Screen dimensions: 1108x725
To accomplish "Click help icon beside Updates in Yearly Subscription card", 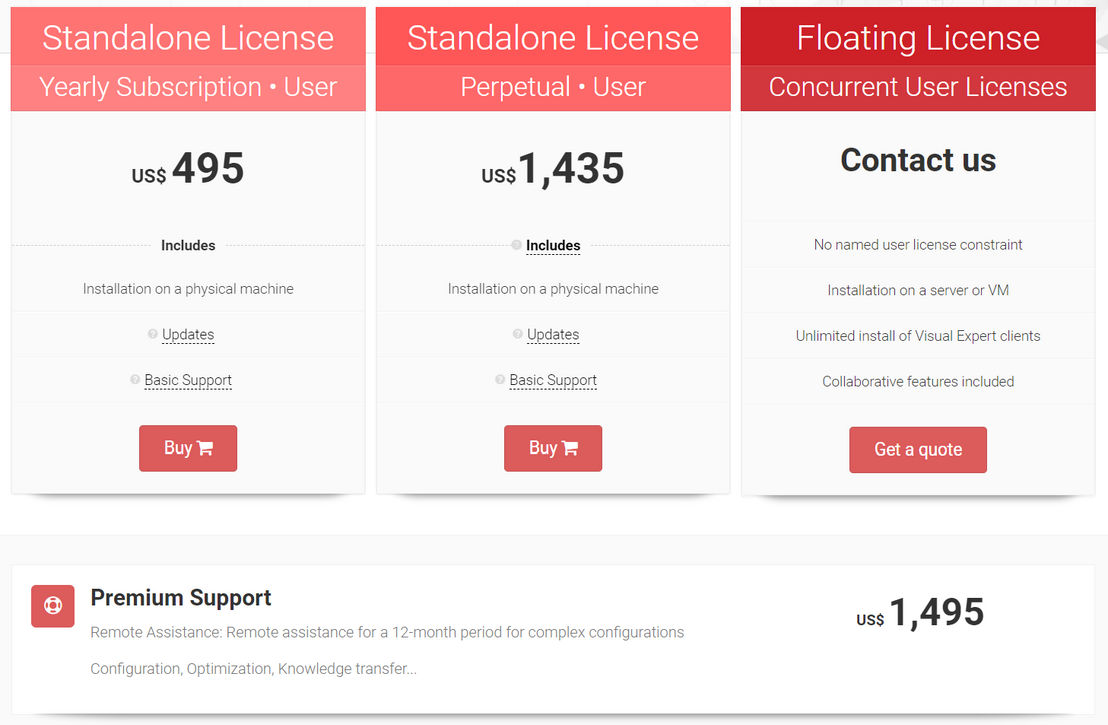I will click(x=153, y=334).
